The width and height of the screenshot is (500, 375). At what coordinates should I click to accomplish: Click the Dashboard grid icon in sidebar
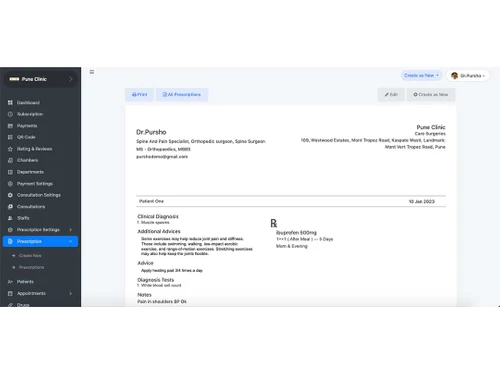[x=10, y=103]
